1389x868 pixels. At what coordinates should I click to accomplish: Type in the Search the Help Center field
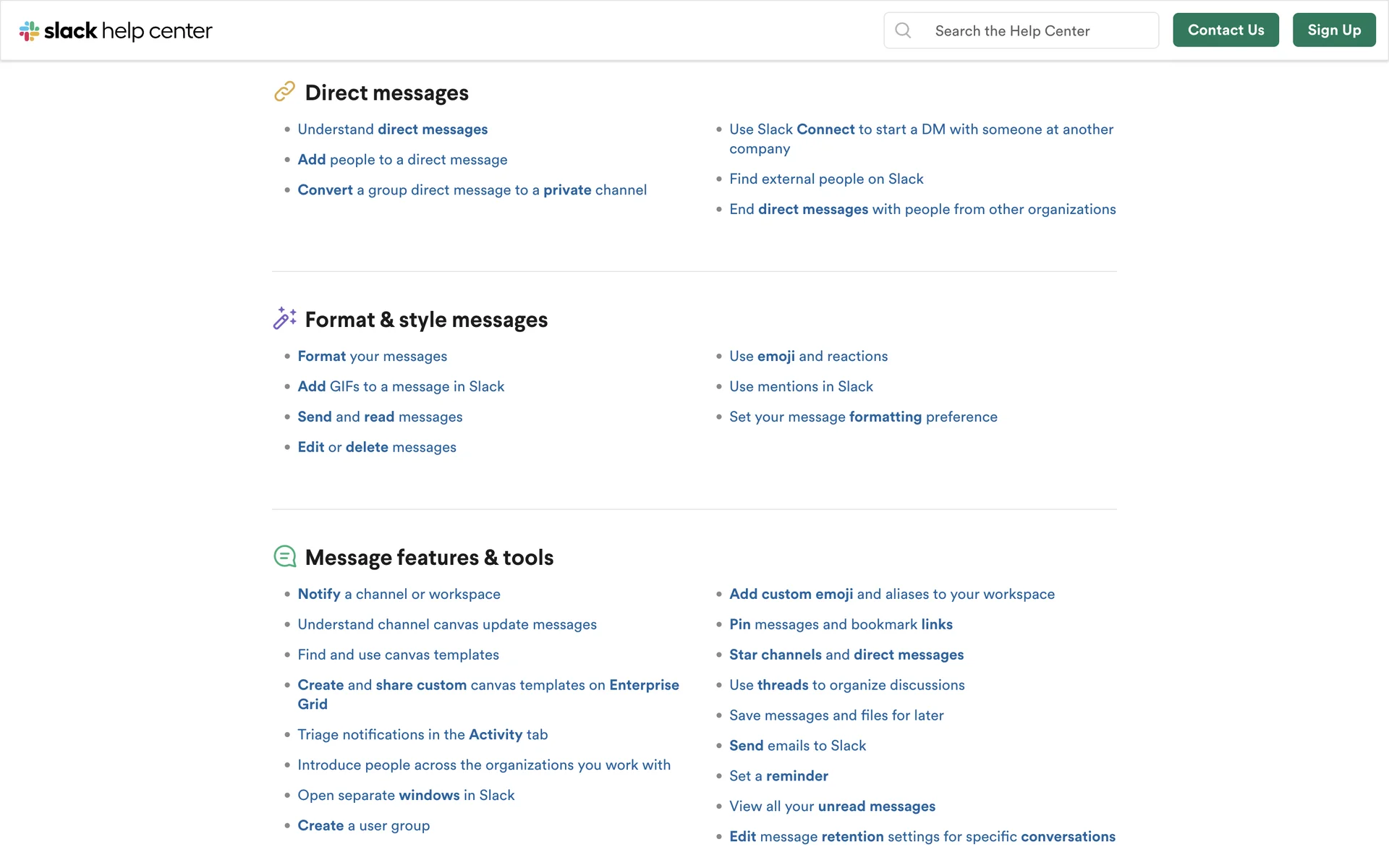pos(1040,31)
